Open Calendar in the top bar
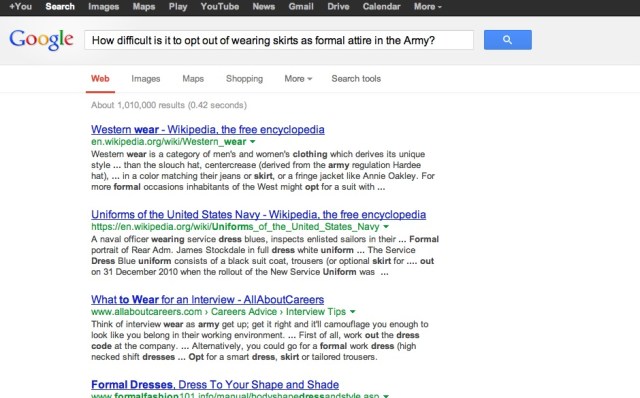640x398 pixels. 381,7
